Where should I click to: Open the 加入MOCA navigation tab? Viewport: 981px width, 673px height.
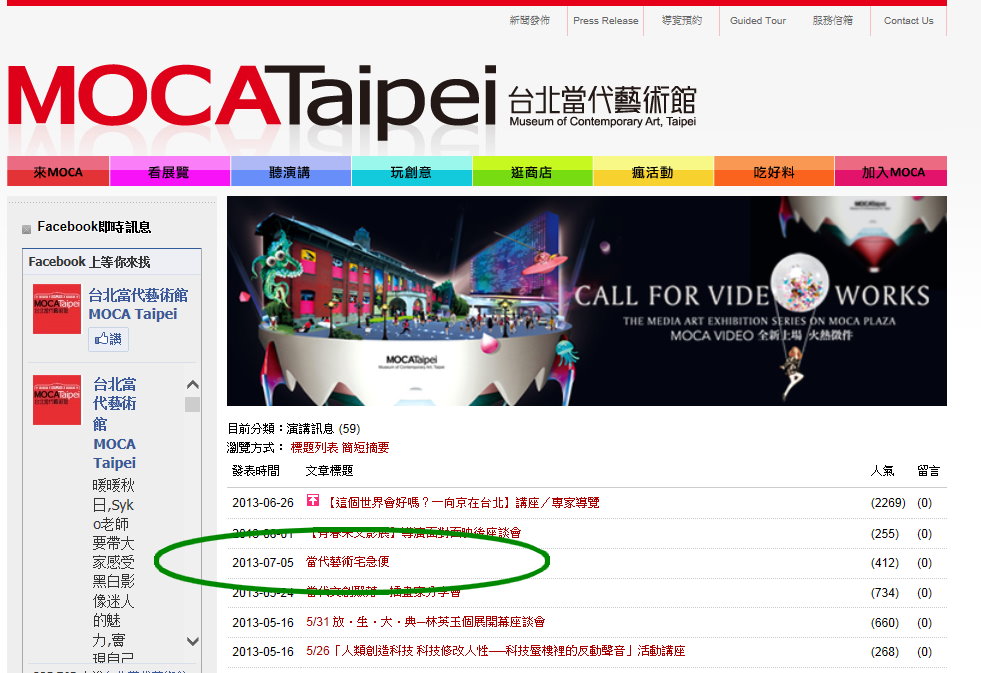[x=891, y=171]
